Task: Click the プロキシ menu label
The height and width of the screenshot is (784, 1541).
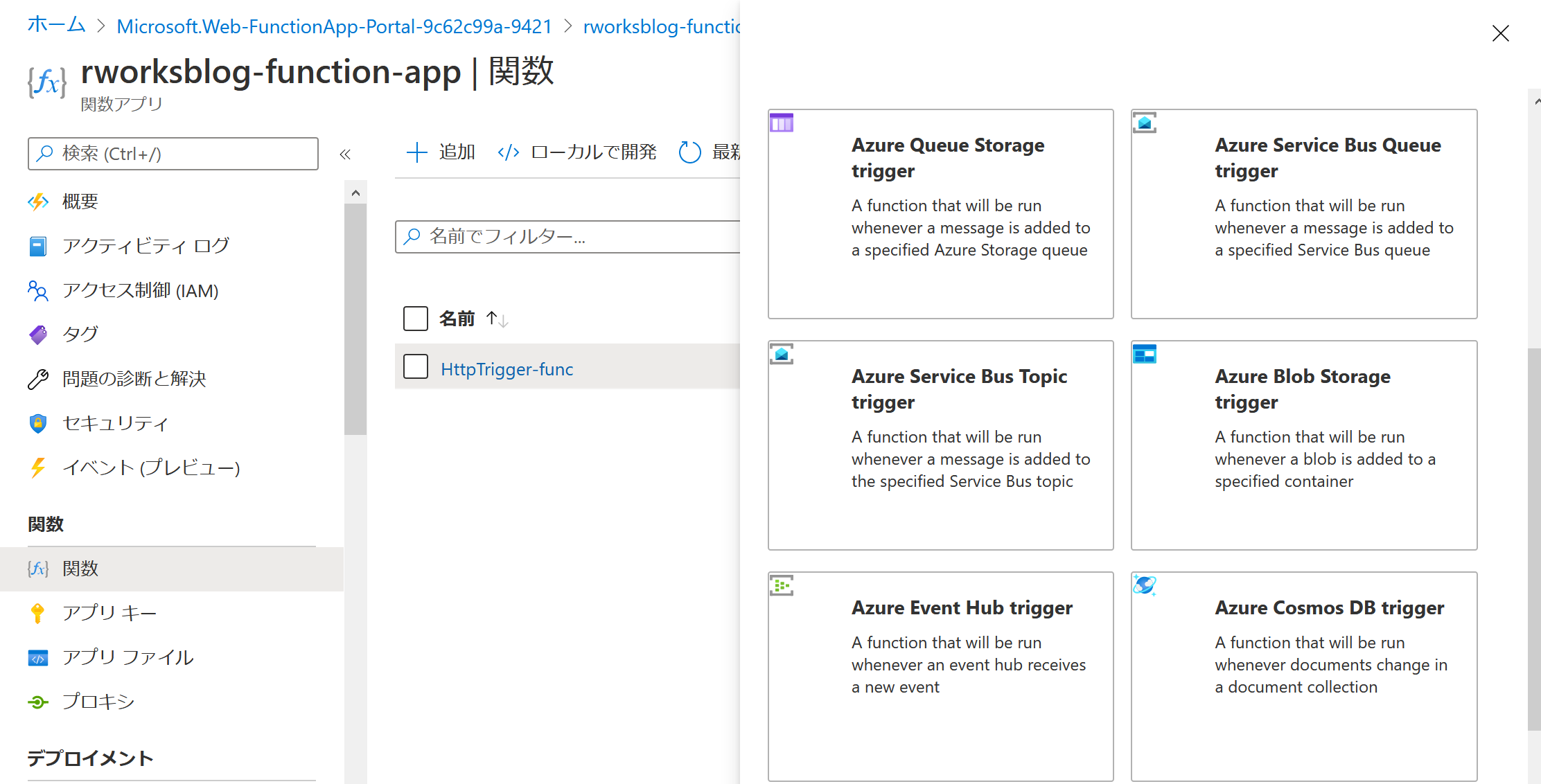Action: coord(98,702)
